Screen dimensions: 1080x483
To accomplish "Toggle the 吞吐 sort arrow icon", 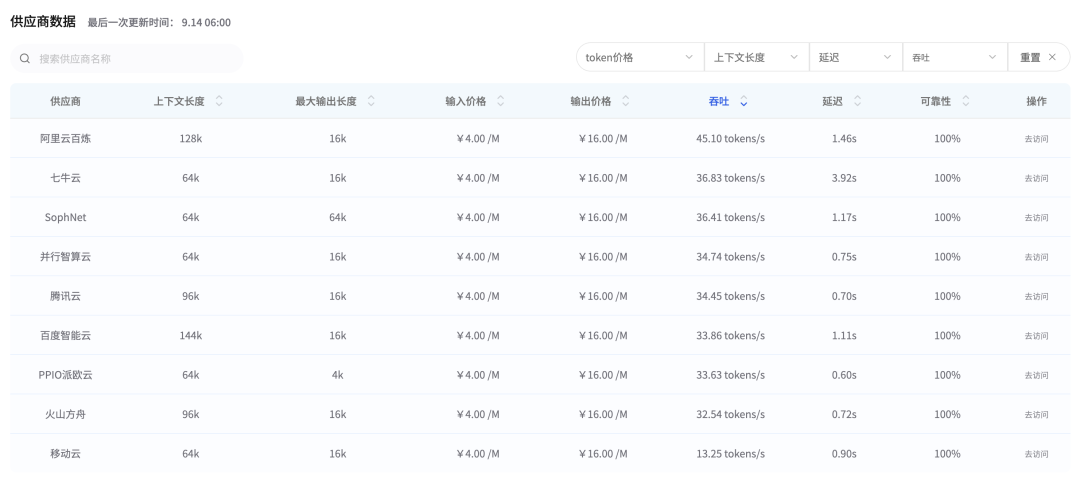I will (x=744, y=101).
